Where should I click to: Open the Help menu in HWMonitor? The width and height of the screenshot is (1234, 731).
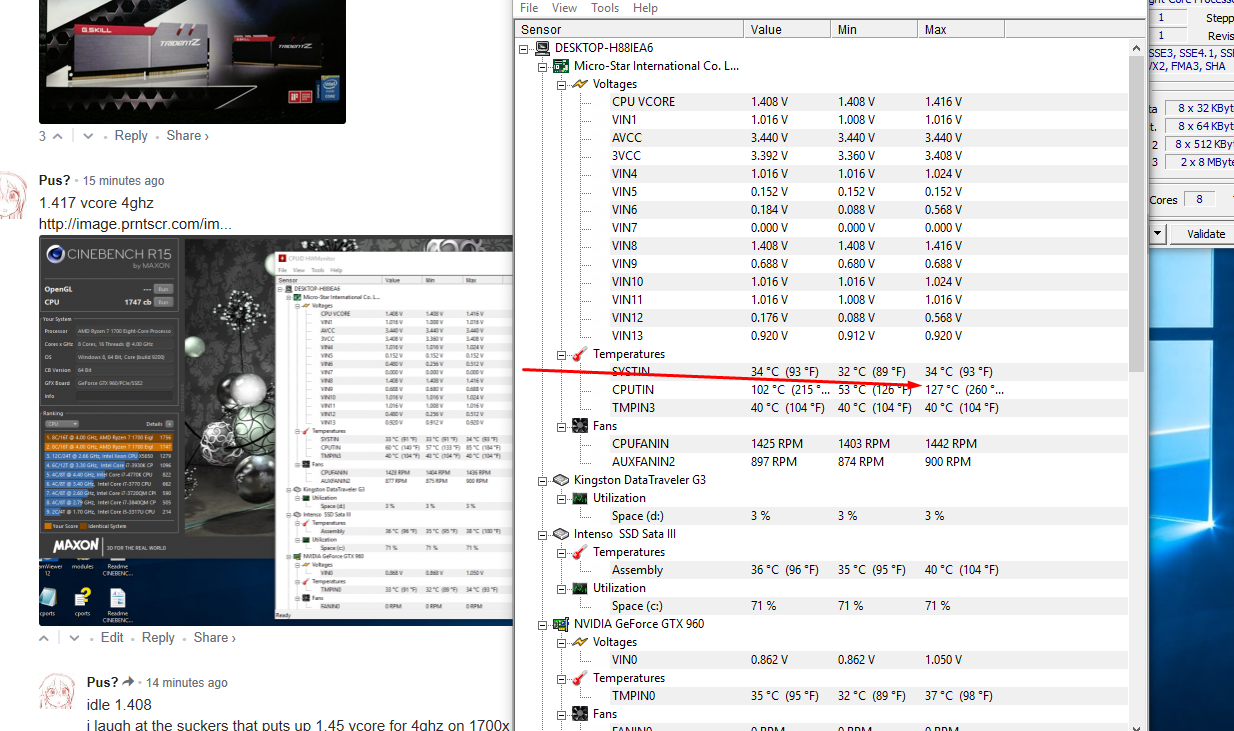click(646, 8)
